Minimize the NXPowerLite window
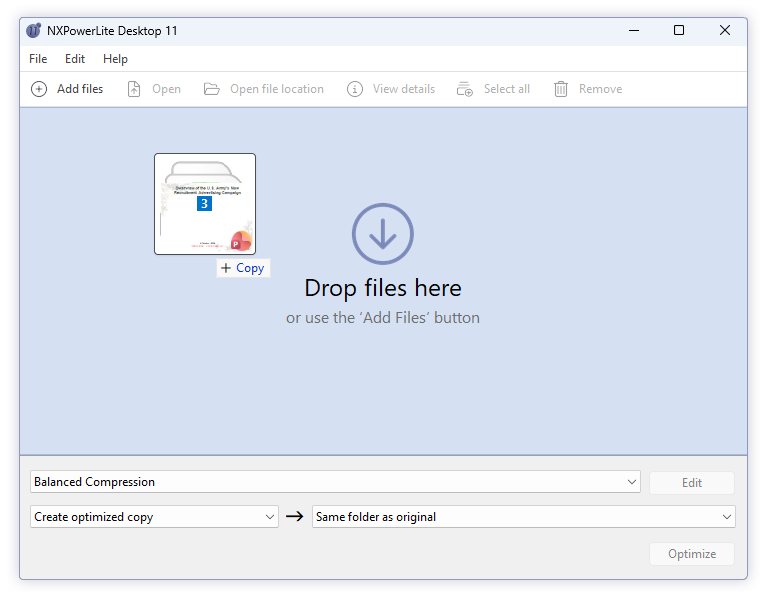762x596 pixels. tap(634, 30)
